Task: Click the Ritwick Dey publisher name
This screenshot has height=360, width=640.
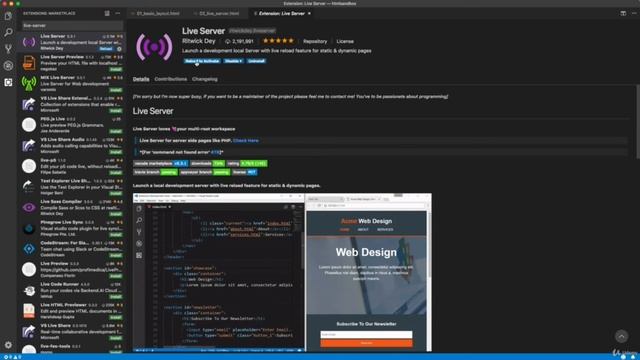Action: 199,41
